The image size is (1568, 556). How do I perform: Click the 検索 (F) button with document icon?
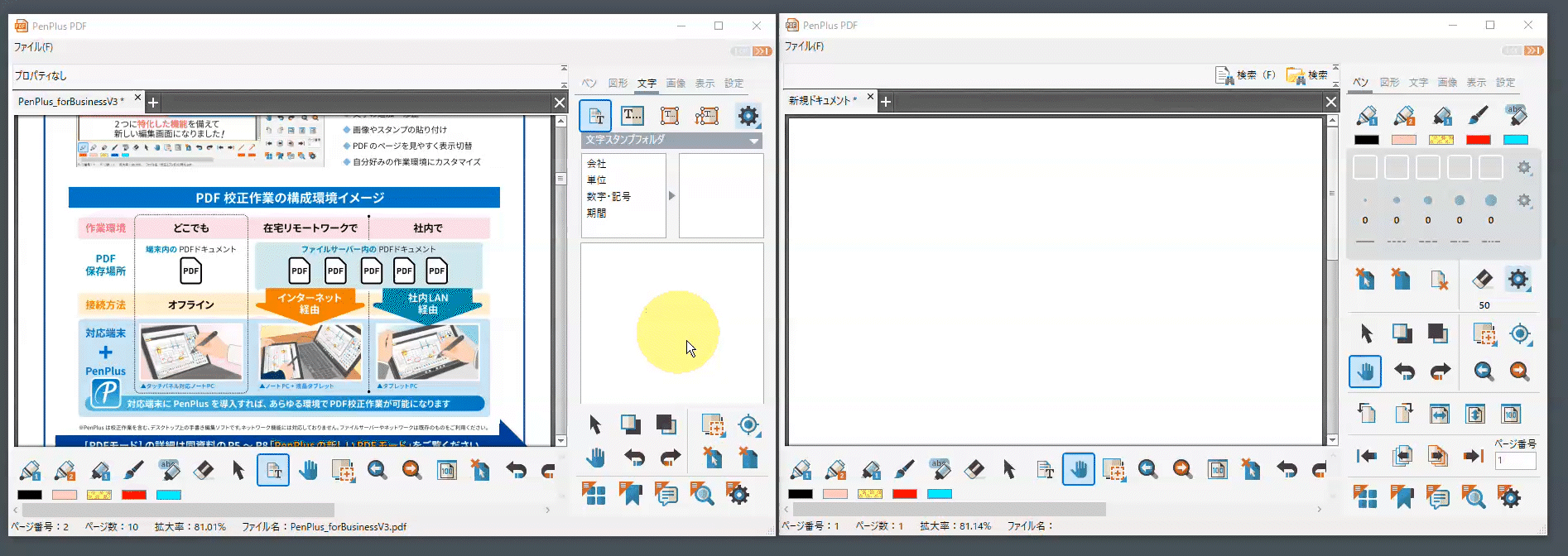1246,75
